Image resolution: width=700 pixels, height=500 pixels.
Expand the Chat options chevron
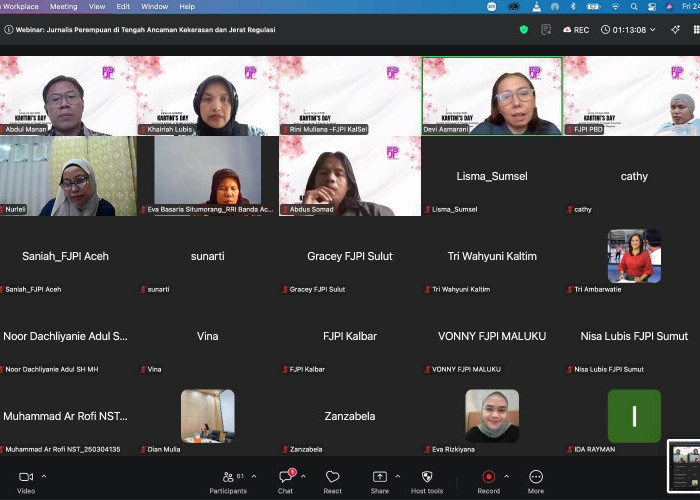pyautogui.click(x=303, y=477)
